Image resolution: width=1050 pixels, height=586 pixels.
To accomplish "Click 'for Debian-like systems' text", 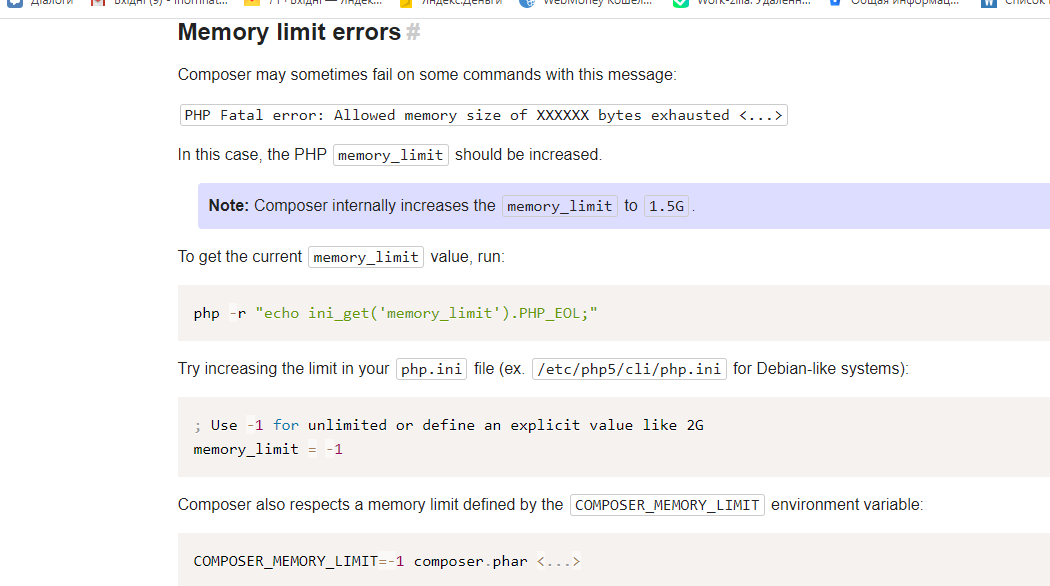I will click(x=820, y=369).
